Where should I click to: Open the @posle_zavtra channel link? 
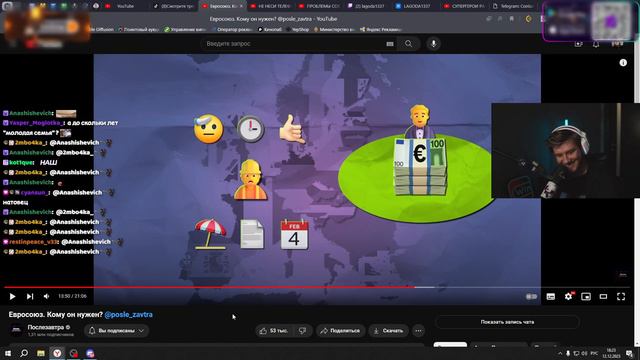tap(129, 315)
